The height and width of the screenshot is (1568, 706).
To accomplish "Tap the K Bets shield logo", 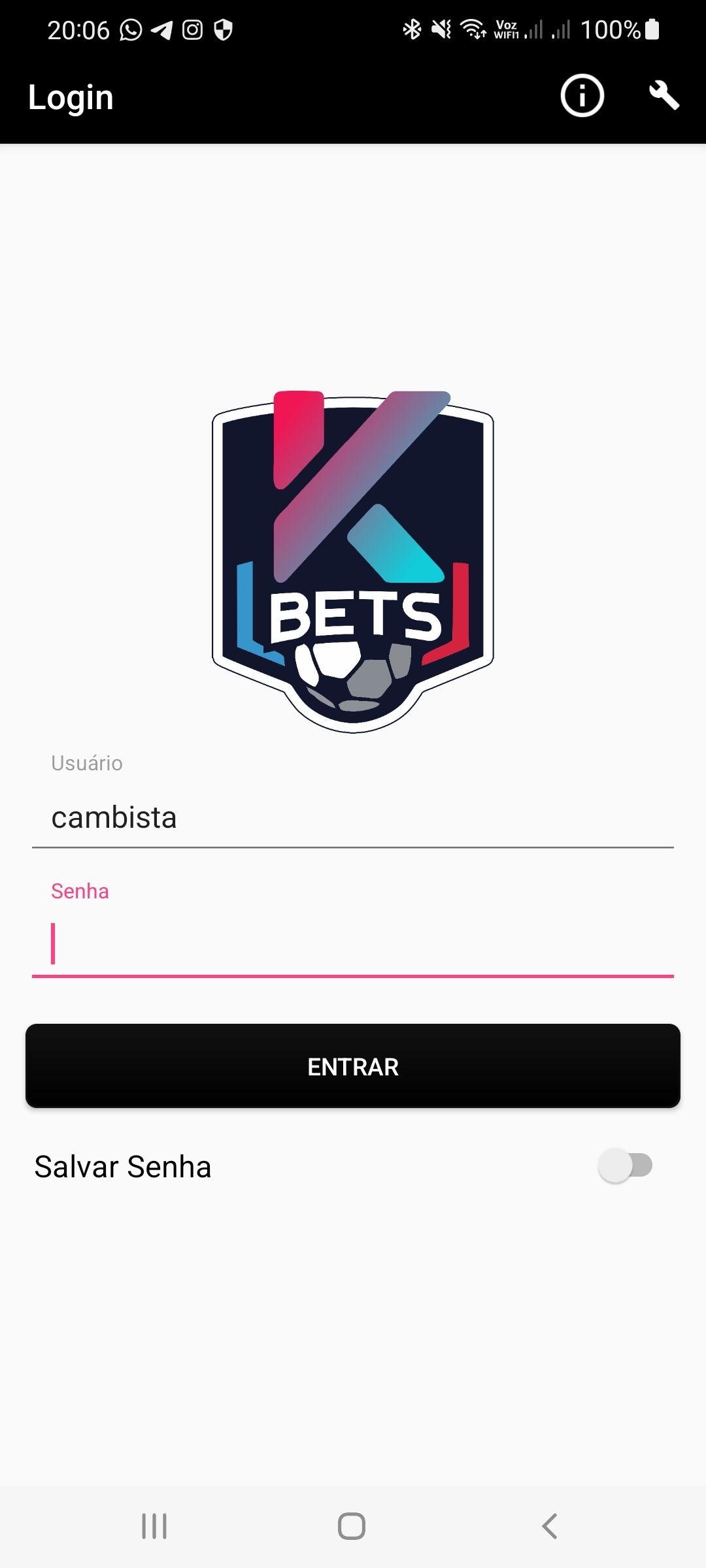I will click(353, 562).
